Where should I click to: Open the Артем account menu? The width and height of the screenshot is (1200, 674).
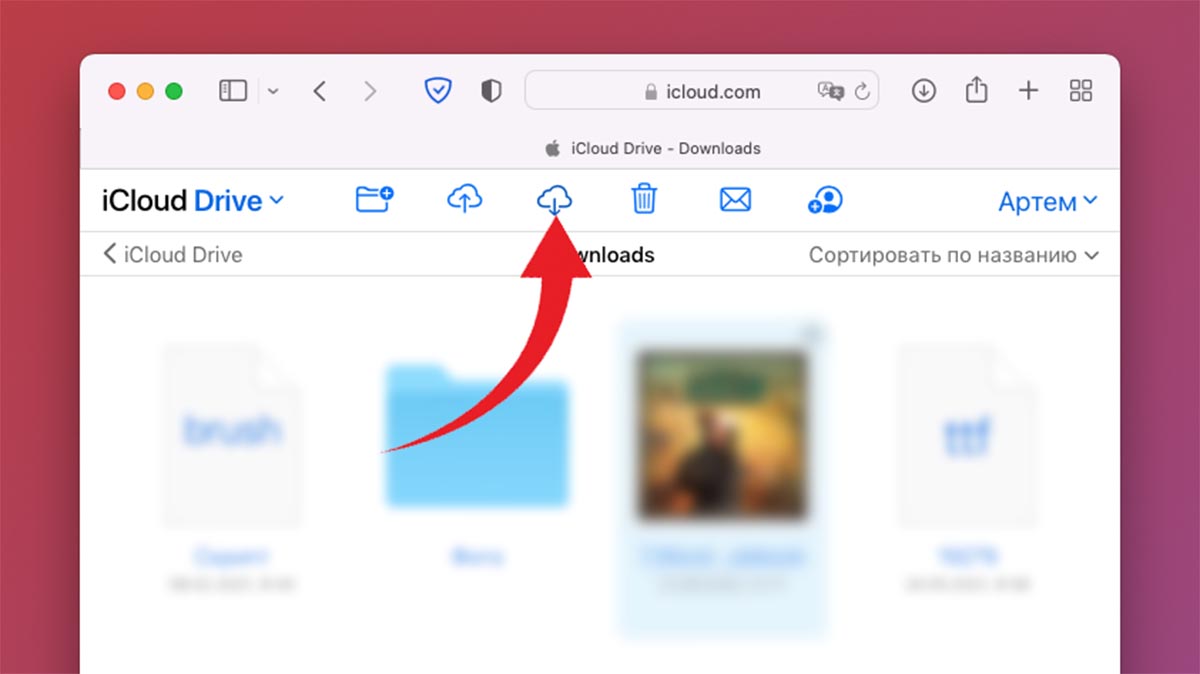(1047, 202)
